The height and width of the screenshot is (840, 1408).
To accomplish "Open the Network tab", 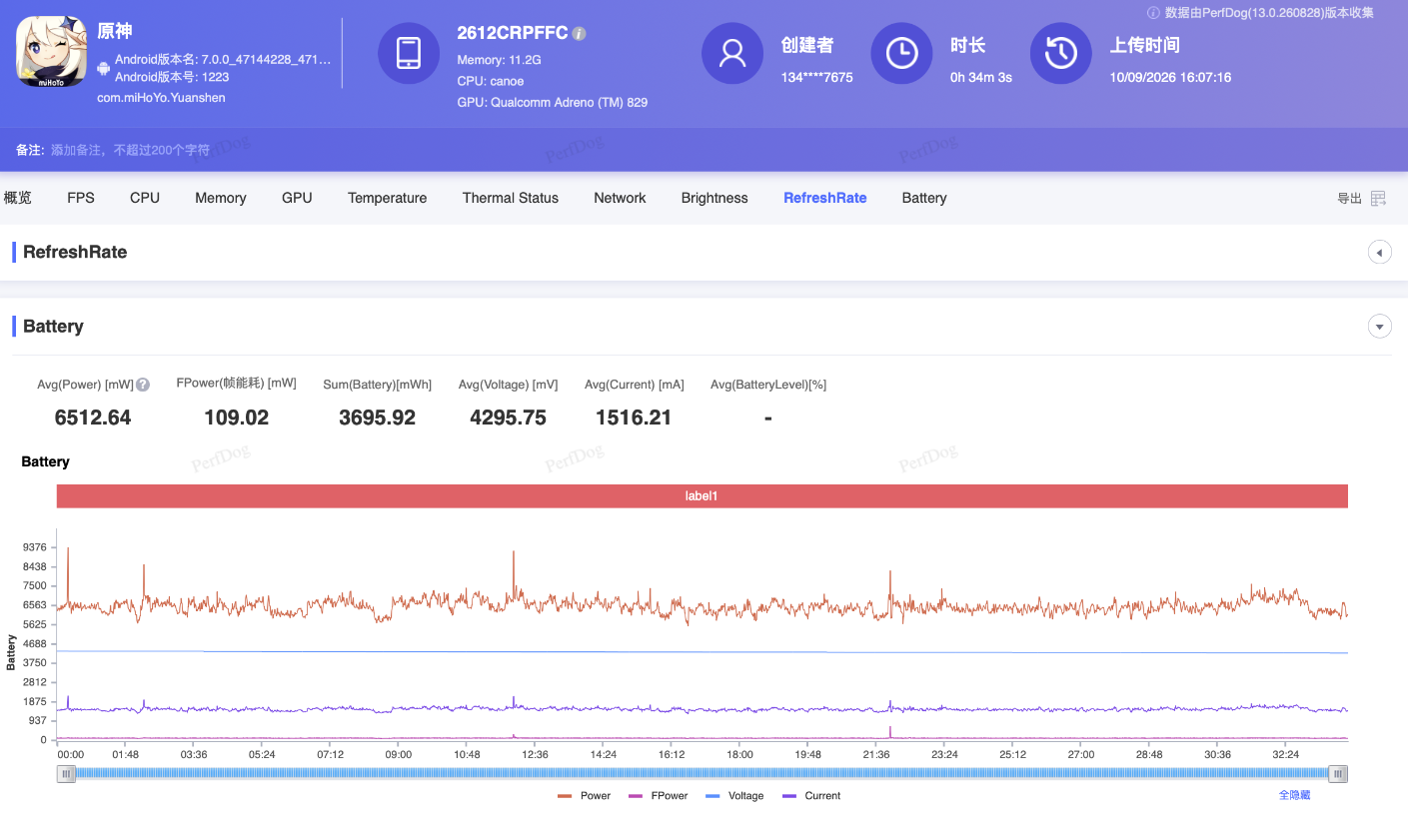I will pyautogui.click(x=620, y=198).
